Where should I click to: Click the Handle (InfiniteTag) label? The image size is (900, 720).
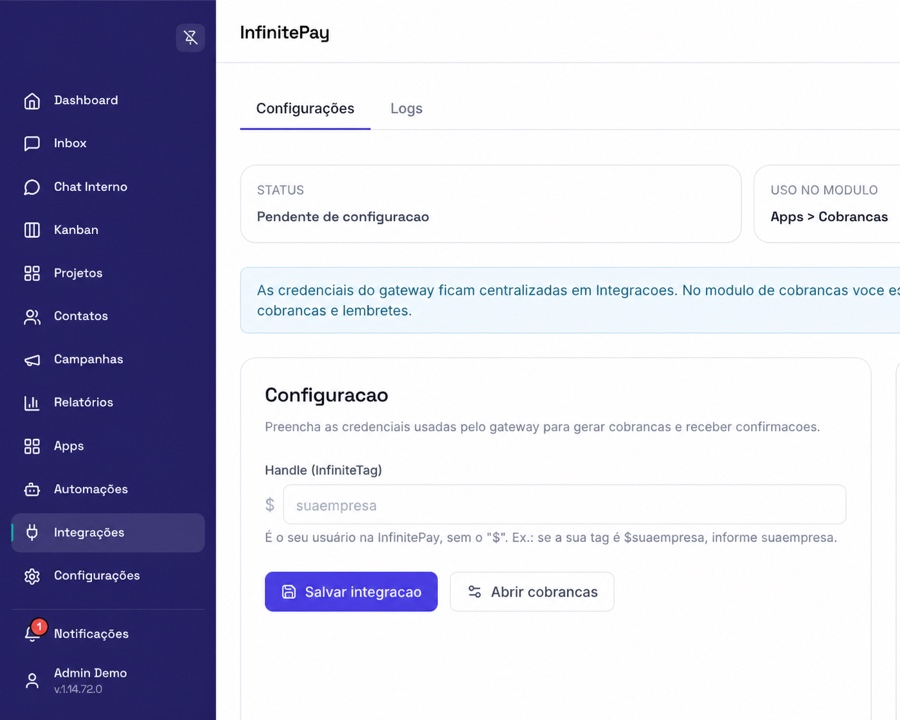323,470
